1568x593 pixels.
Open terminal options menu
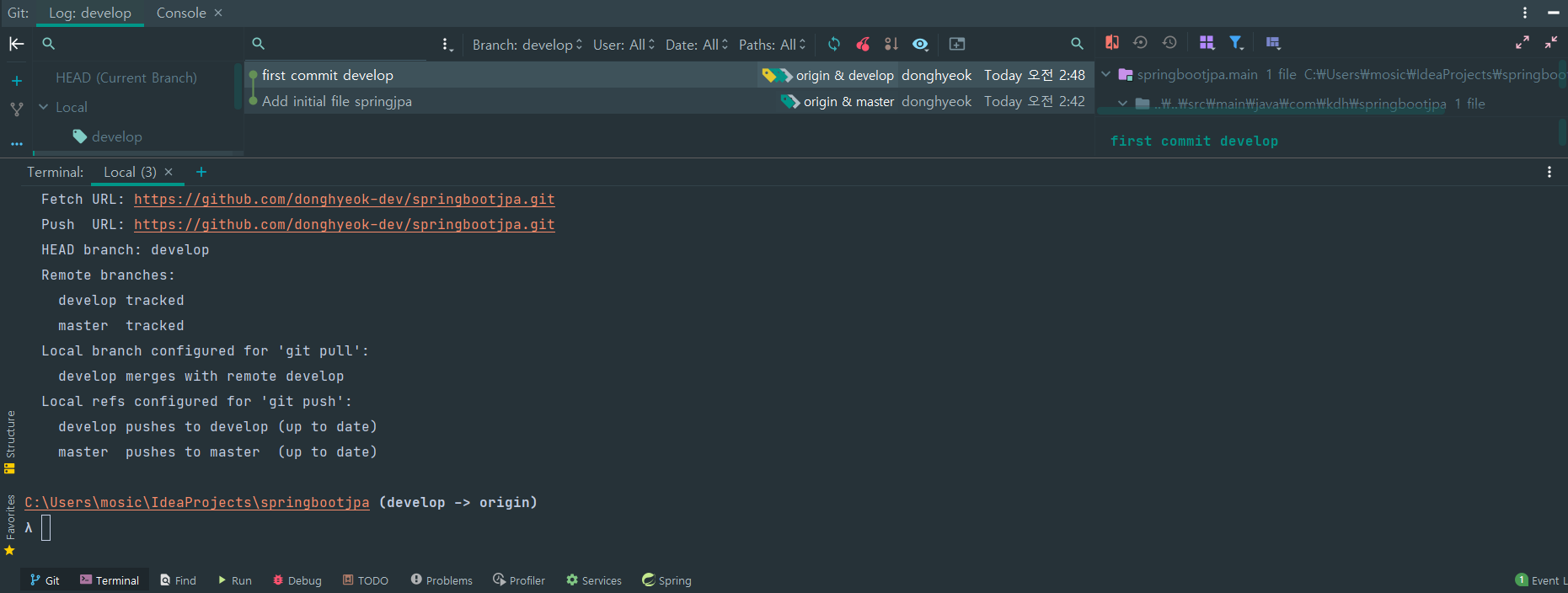pos(1549,172)
